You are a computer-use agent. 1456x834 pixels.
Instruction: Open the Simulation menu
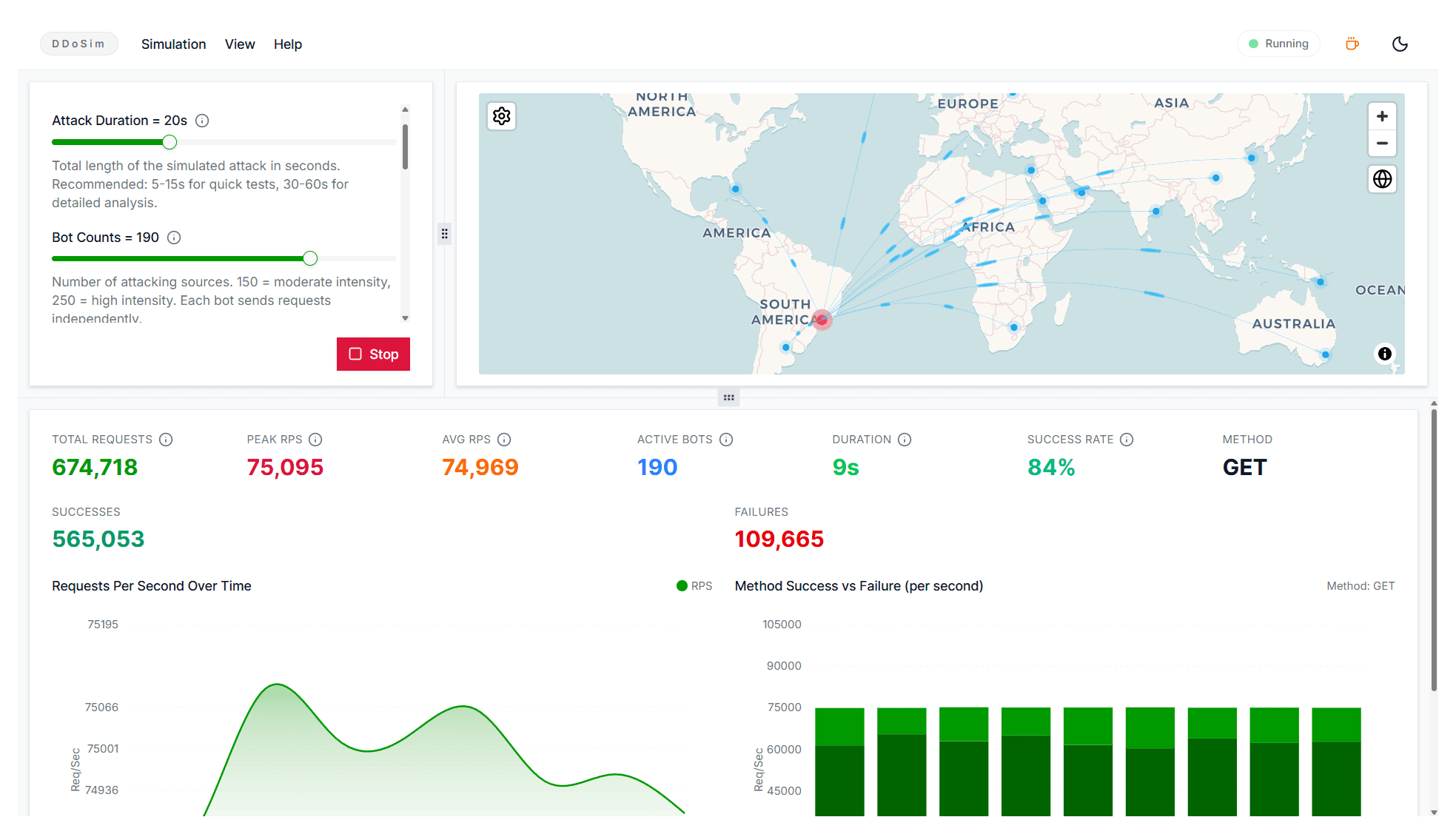[x=173, y=44]
